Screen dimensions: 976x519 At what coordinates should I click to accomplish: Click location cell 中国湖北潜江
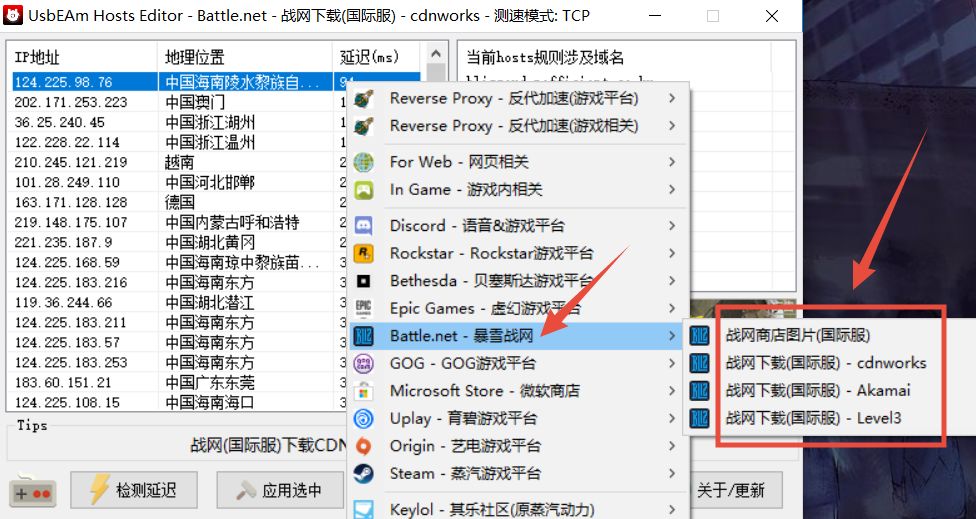click(210, 302)
